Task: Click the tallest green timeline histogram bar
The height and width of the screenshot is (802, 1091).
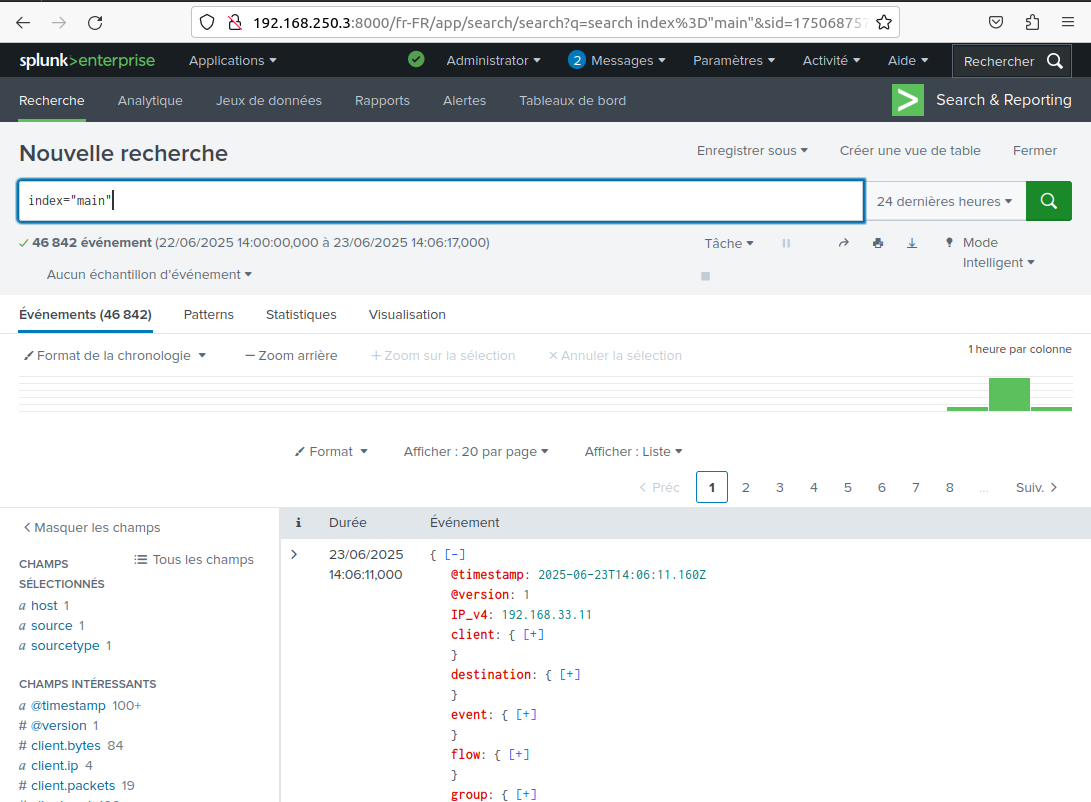Action: click(x=1009, y=394)
